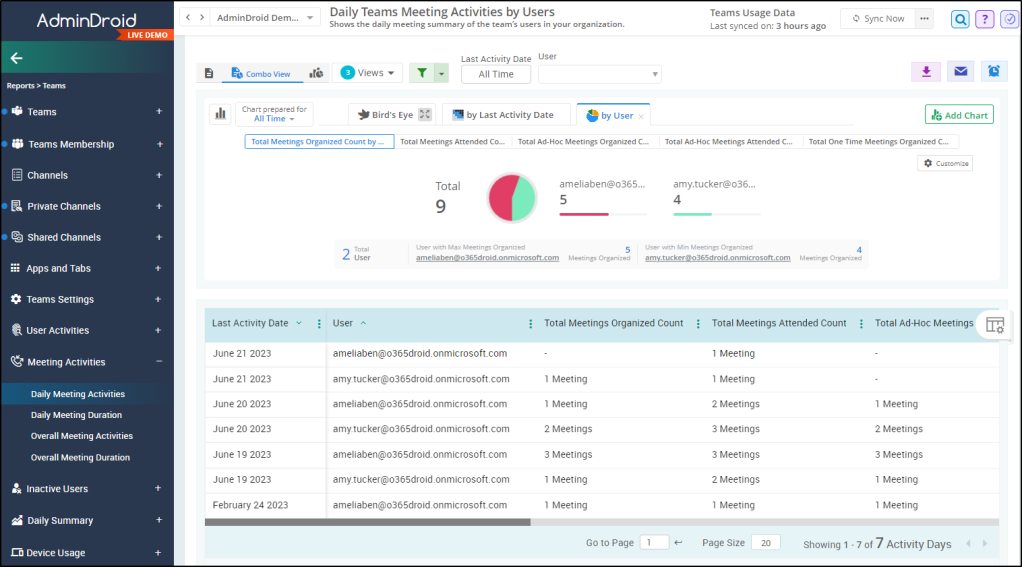Expand the Device Usage section
Screen dimensions: 1022x567
[158, 553]
